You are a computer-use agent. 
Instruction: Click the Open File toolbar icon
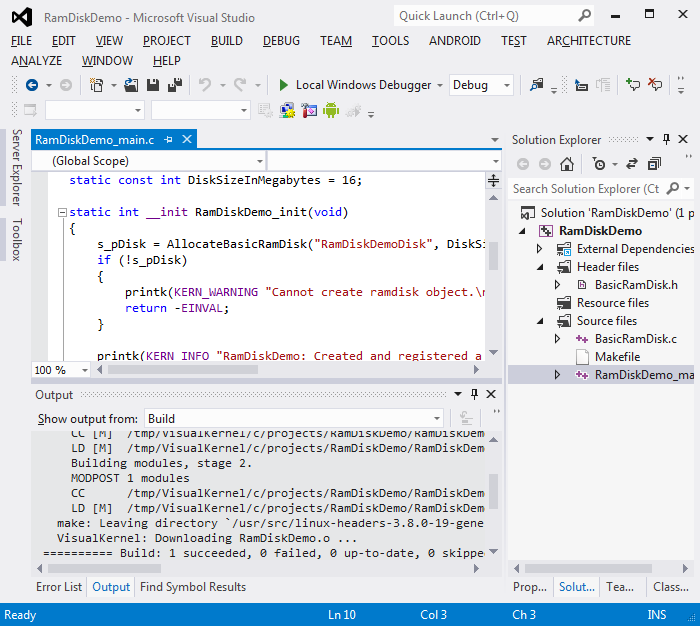pos(131,85)
